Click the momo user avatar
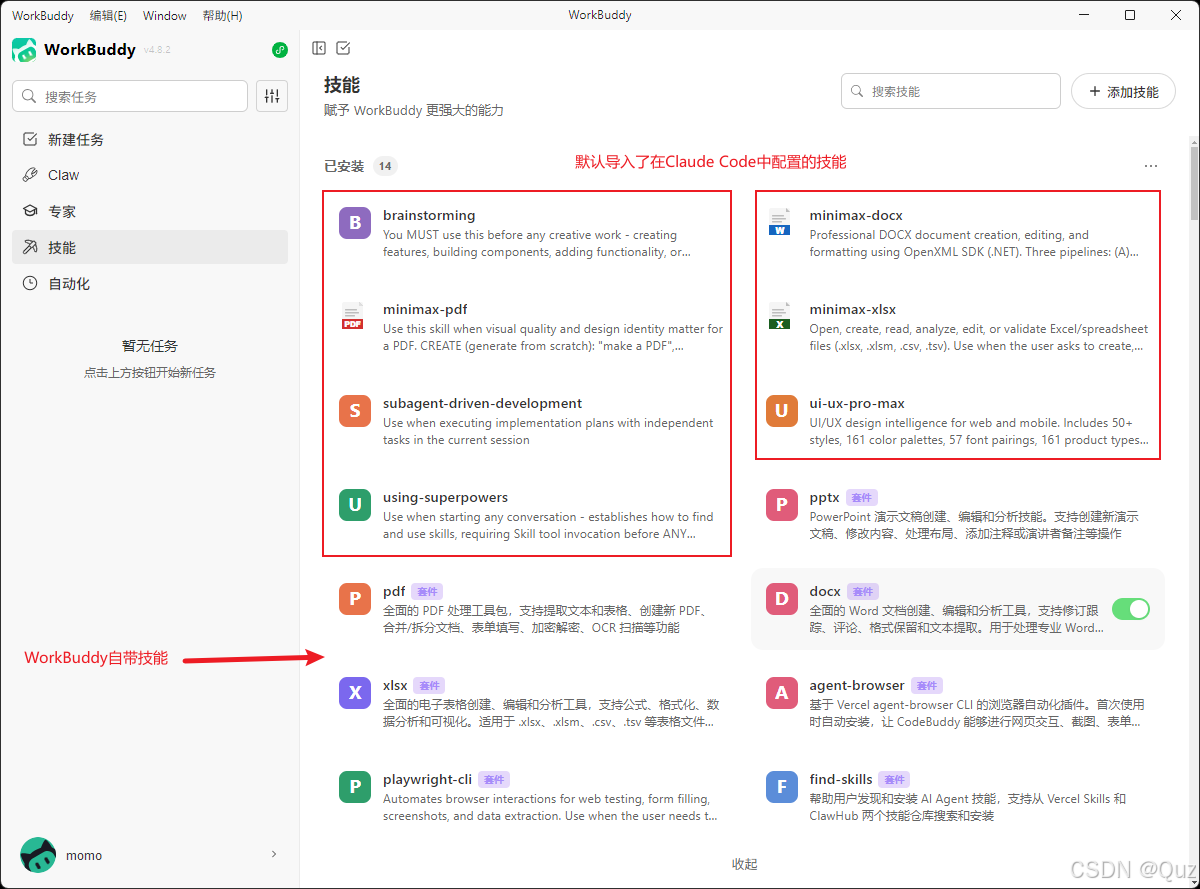The image size is (1200, 889). (x=38, y=855)
